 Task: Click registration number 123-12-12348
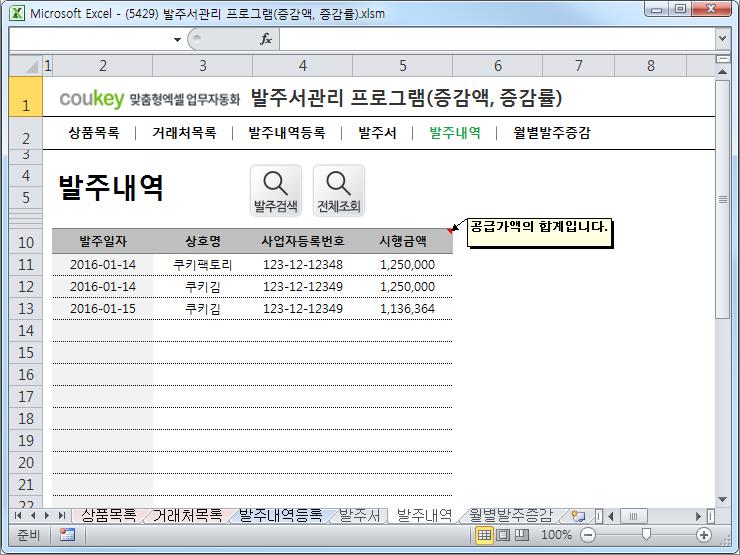pyautogui.click(x=303, y=265)
